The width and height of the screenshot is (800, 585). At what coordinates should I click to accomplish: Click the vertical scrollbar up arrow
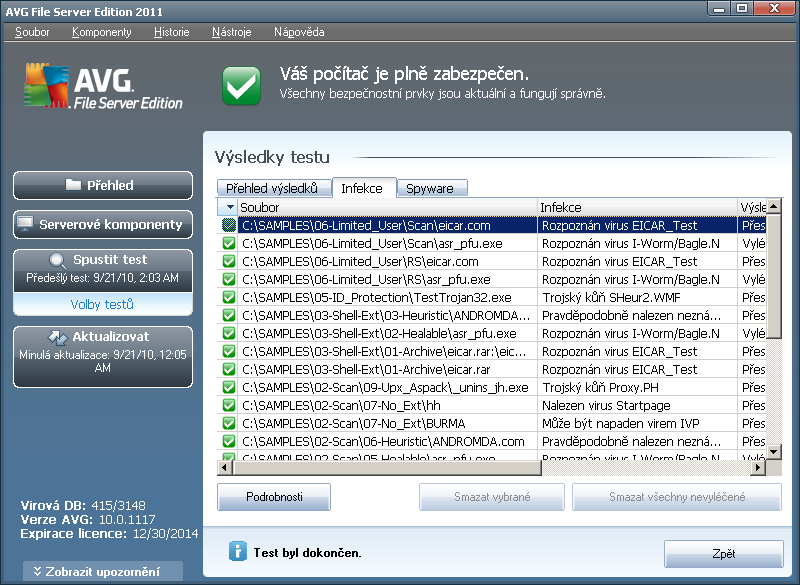(774, 207)
